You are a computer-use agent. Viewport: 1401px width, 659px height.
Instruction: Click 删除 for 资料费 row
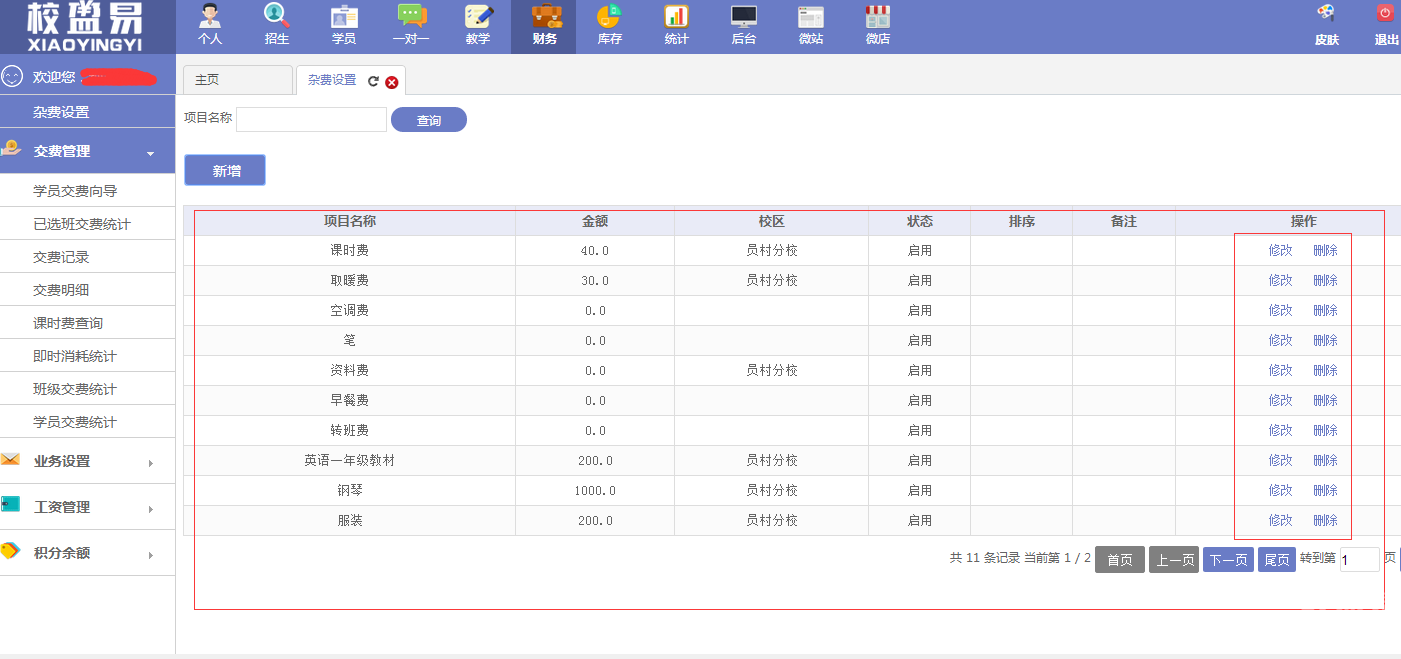click(x=1325, y=370)
